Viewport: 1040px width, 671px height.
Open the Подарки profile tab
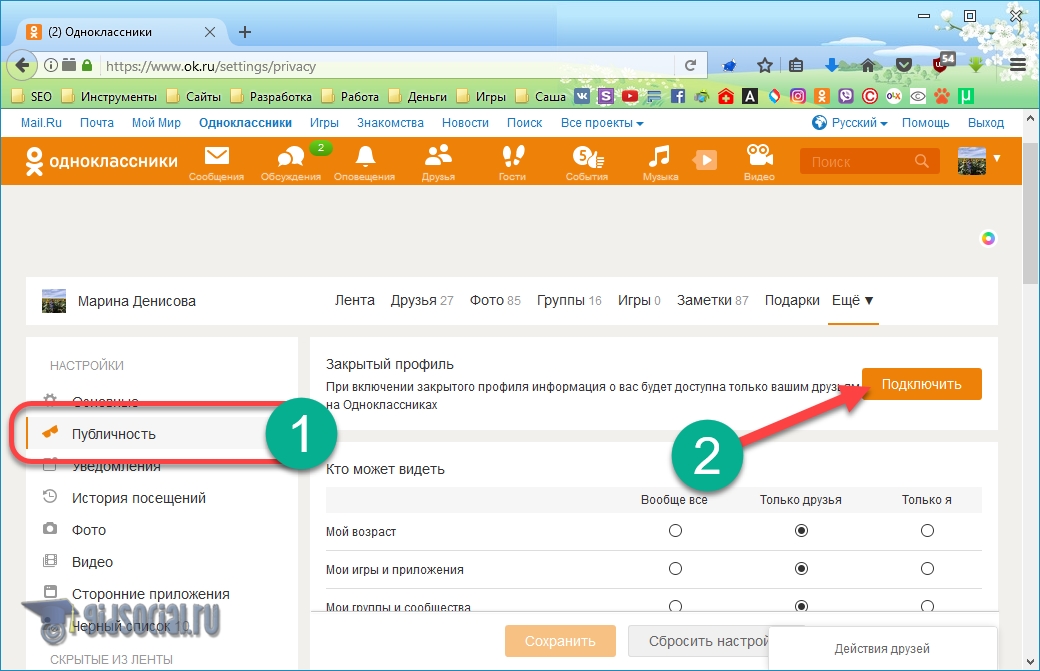pos(792,300)
